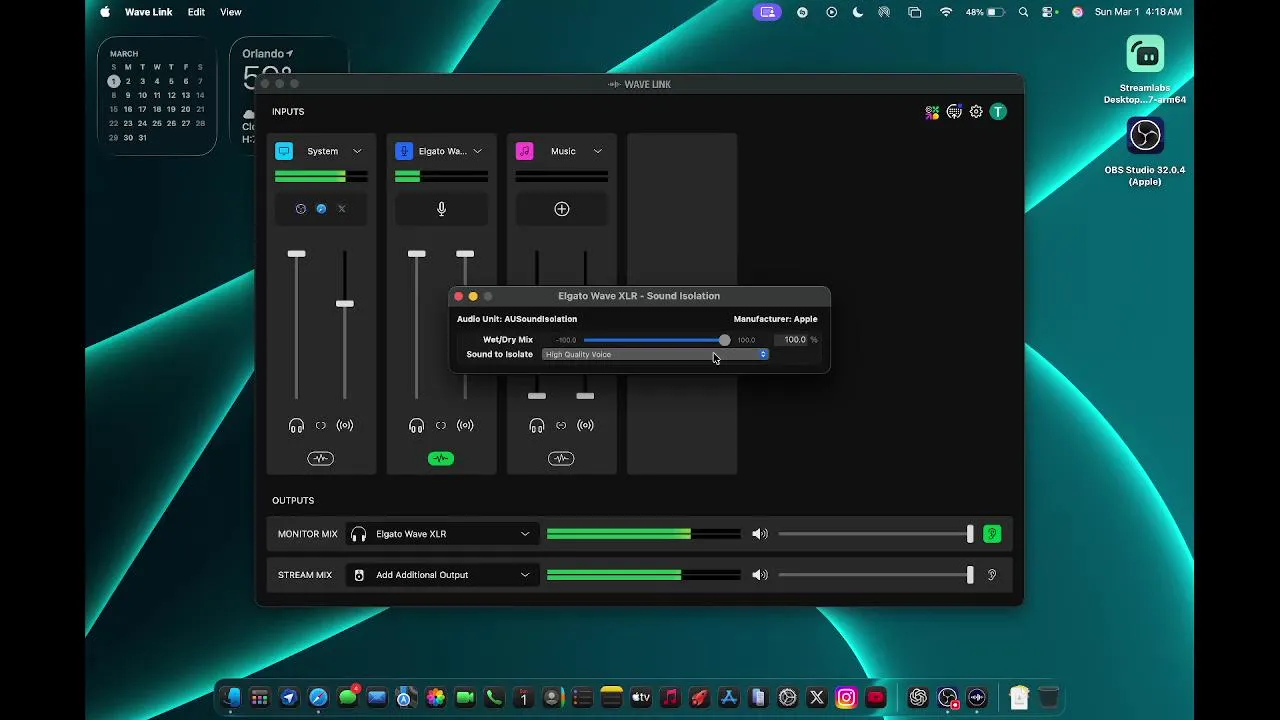1280x720 pixels.
Task: Click the Monitor Mix output volume slider
Action: [876, 534]
